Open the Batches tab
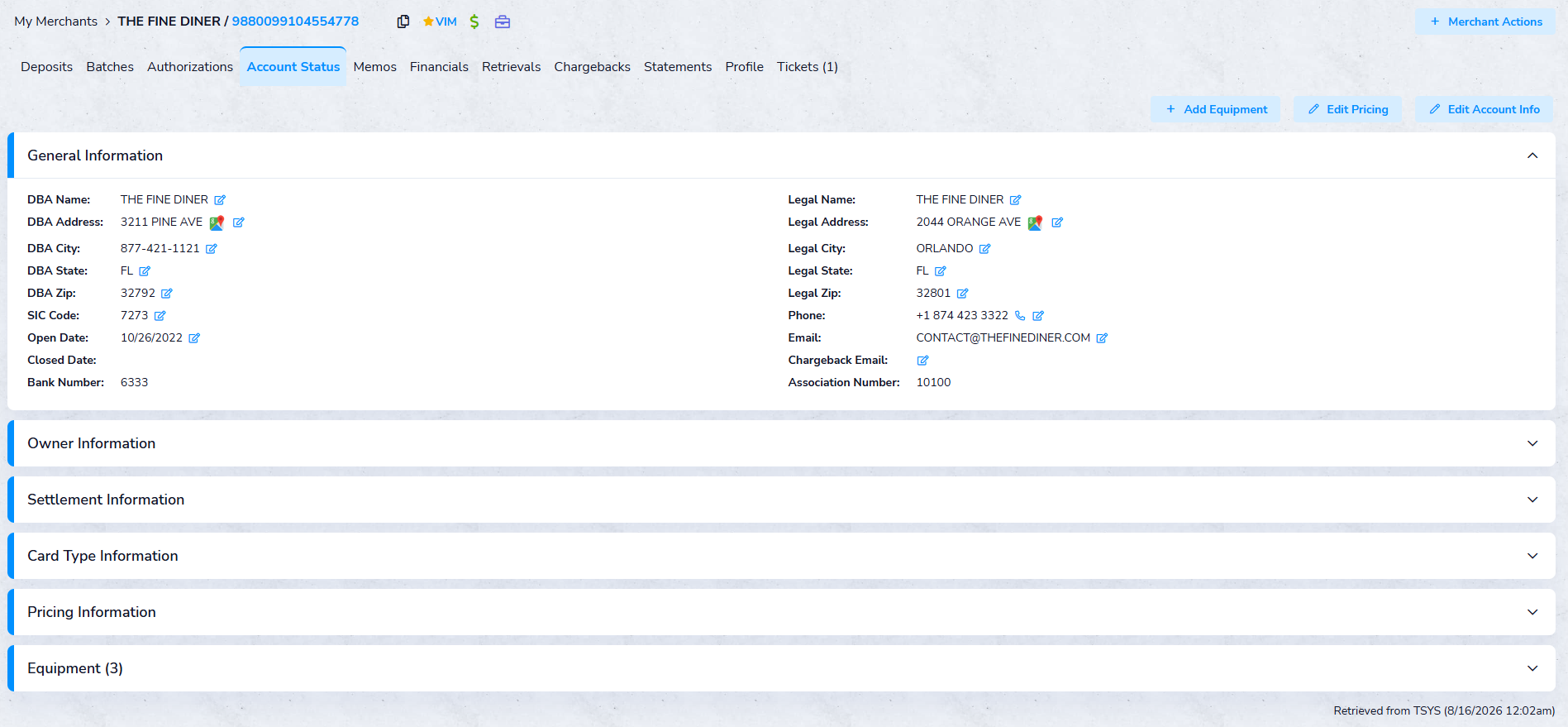 pos(110,67)
